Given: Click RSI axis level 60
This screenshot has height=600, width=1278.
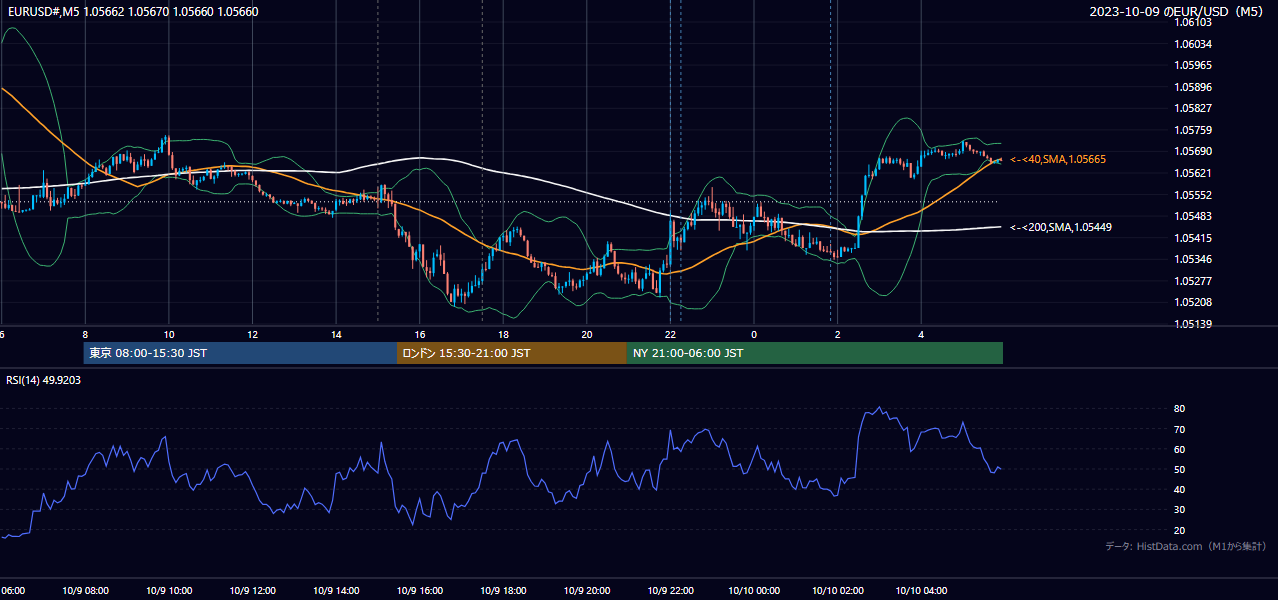Looking at the screenshot, I should 1180,449.
